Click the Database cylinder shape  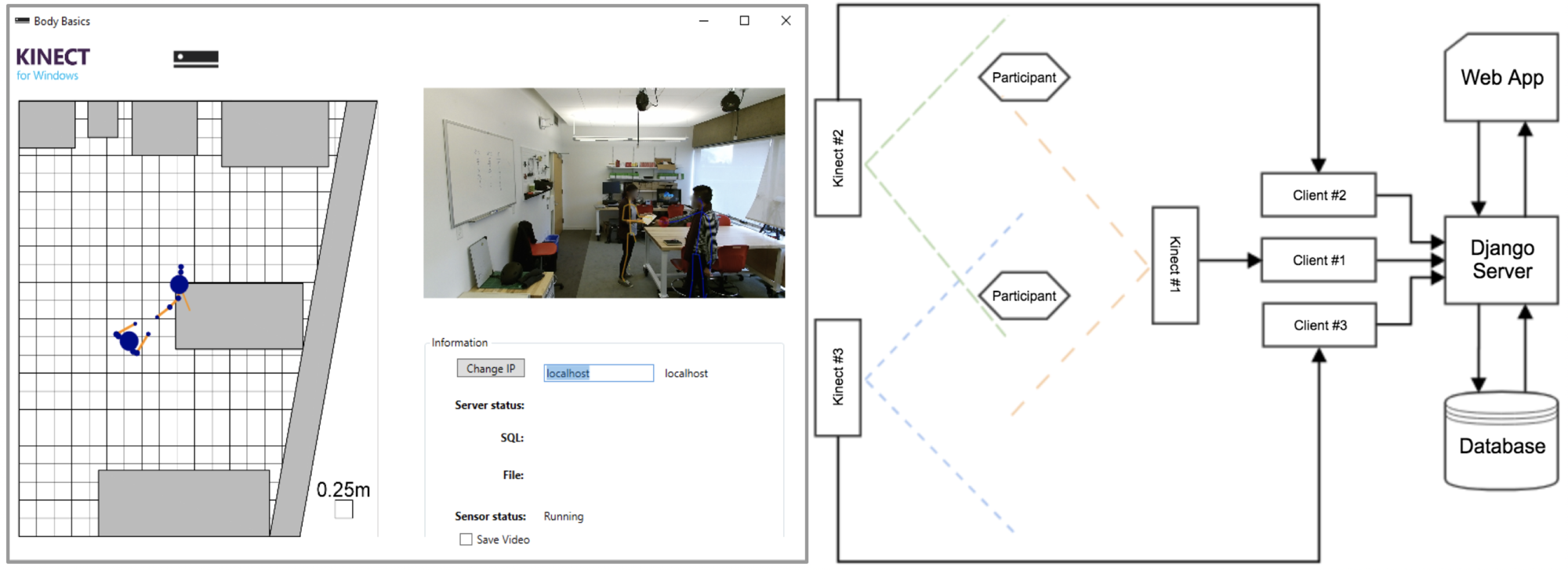coord(1501,442)
